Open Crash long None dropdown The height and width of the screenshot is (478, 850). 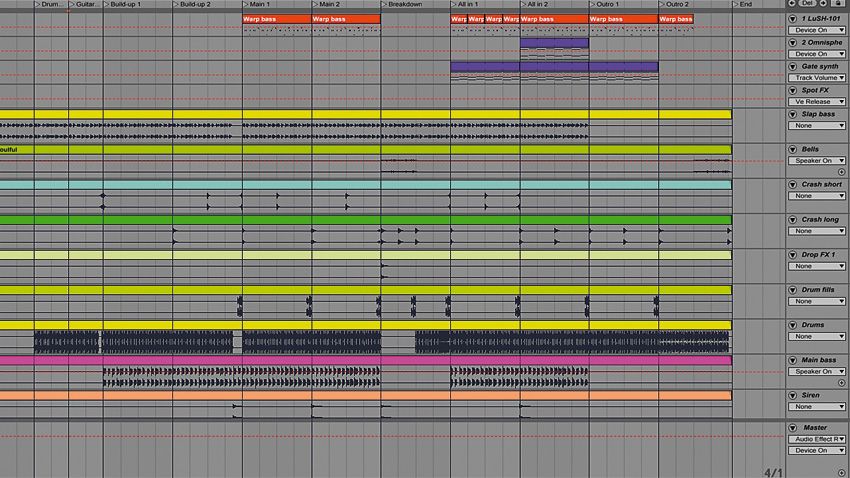(817, 231)
